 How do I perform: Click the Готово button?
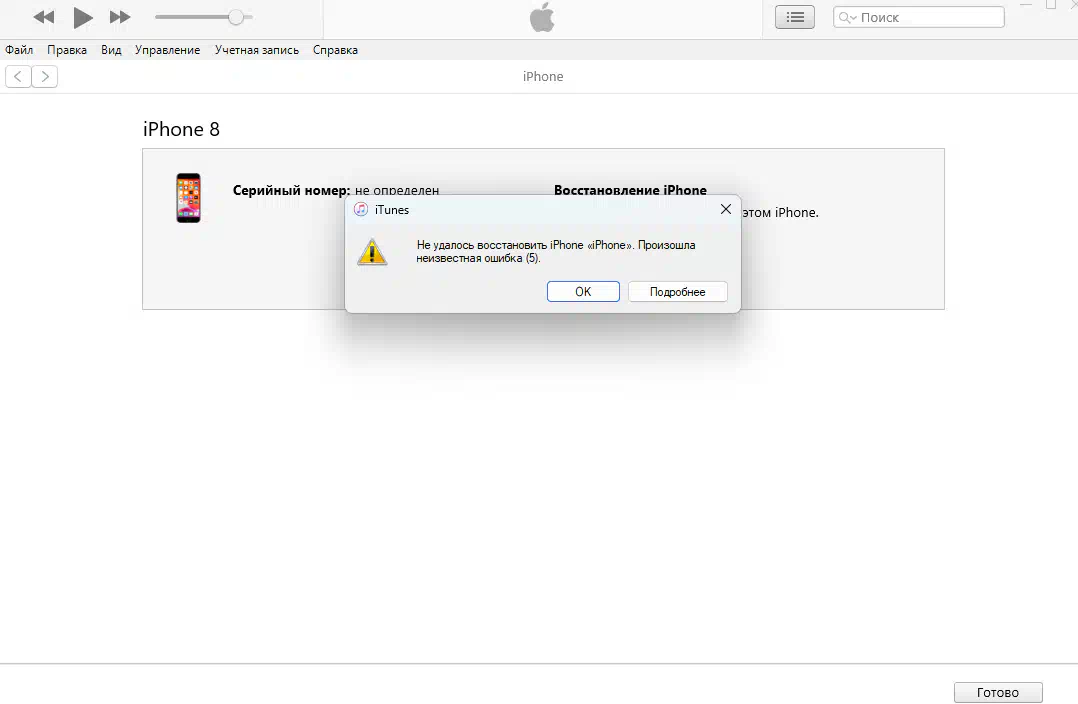coord(998,692)
